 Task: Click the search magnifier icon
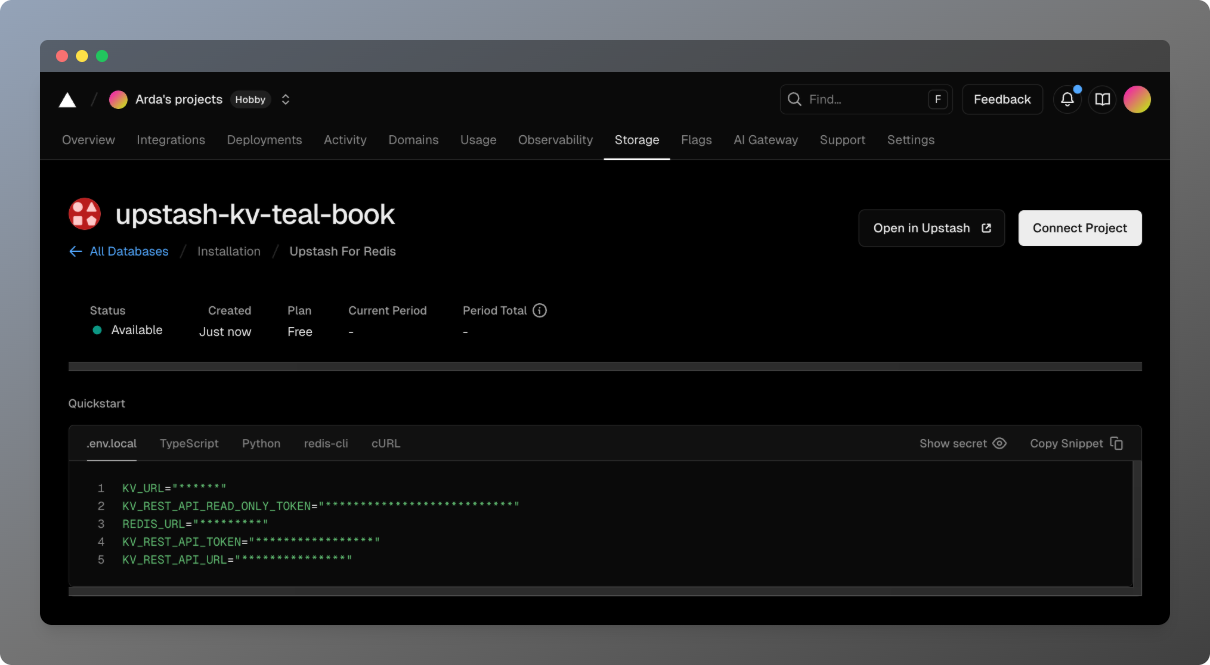795,99
